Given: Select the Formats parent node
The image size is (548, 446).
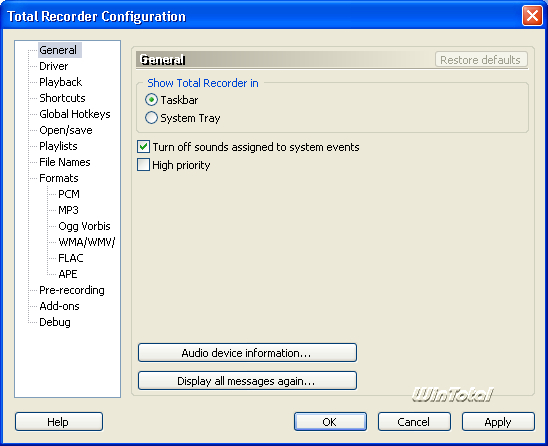Looking at the screenshot, I should (x=59, y=178).
